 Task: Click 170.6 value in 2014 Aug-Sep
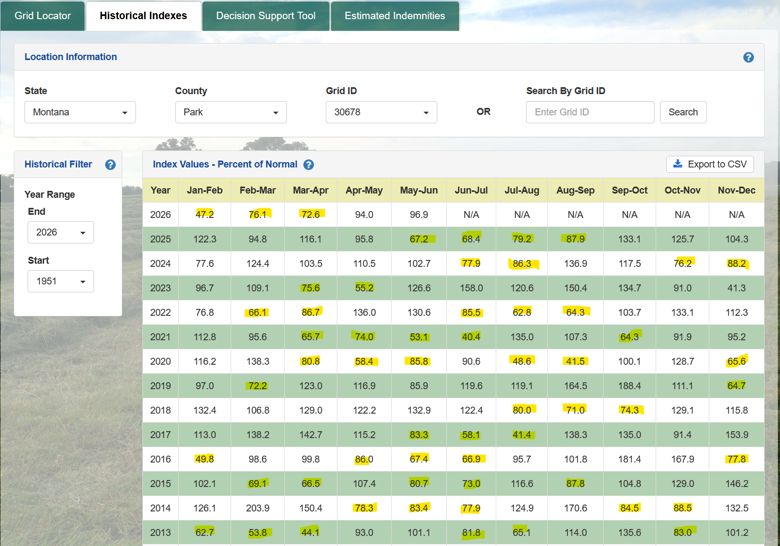pyautogui.click(x=576, y=508)
